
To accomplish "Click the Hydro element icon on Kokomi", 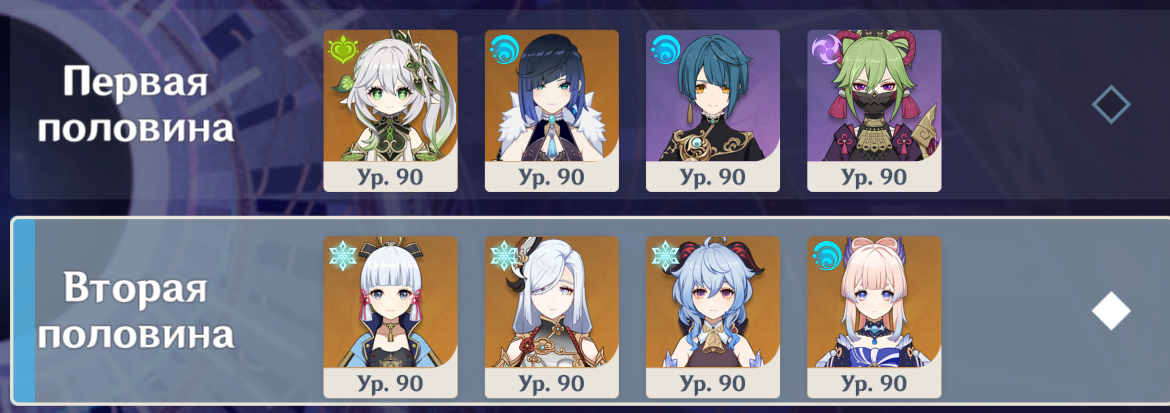I will point(826,256).
